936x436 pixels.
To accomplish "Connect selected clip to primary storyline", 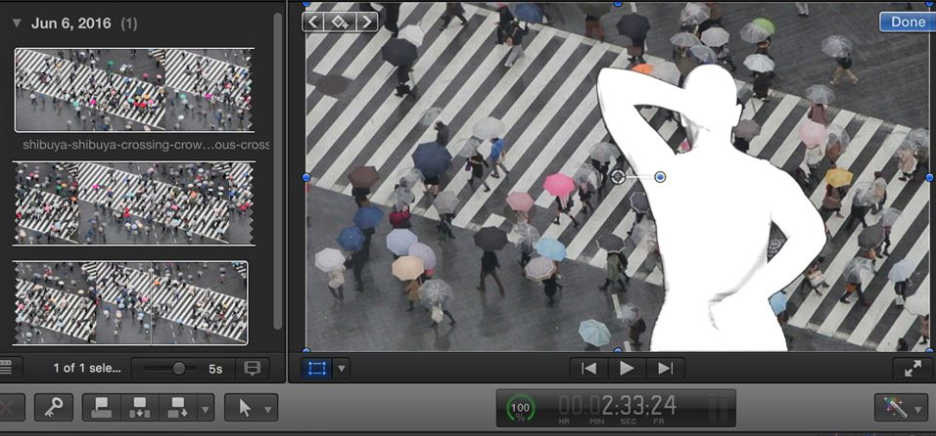I will [x=101, y=407].
